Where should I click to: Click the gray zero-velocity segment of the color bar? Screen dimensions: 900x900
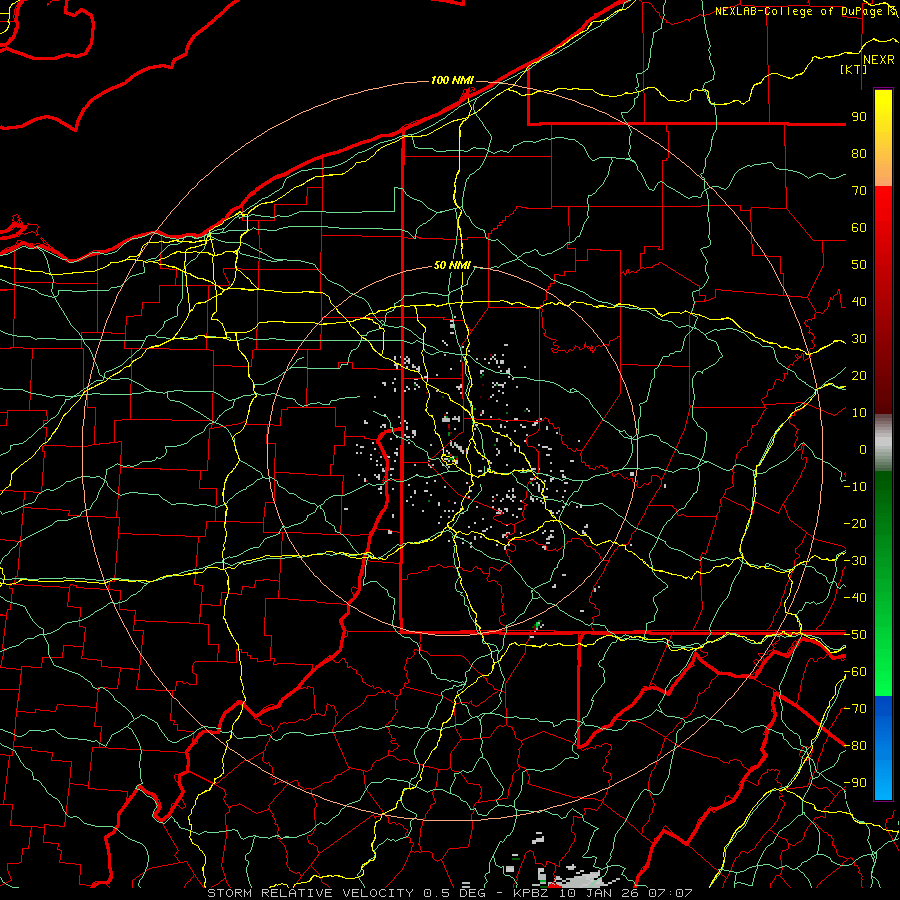(x=883, y=442)
